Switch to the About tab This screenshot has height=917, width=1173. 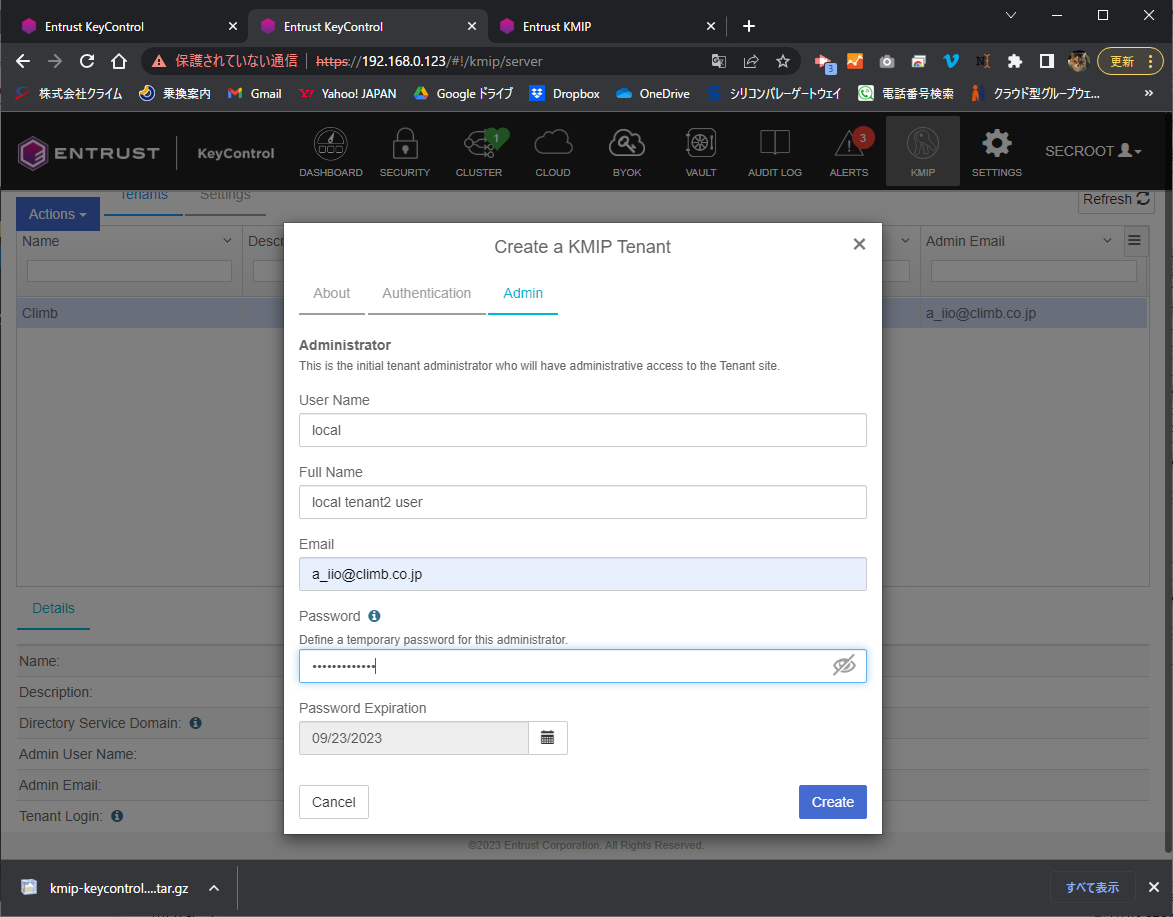tap(331, 293)
